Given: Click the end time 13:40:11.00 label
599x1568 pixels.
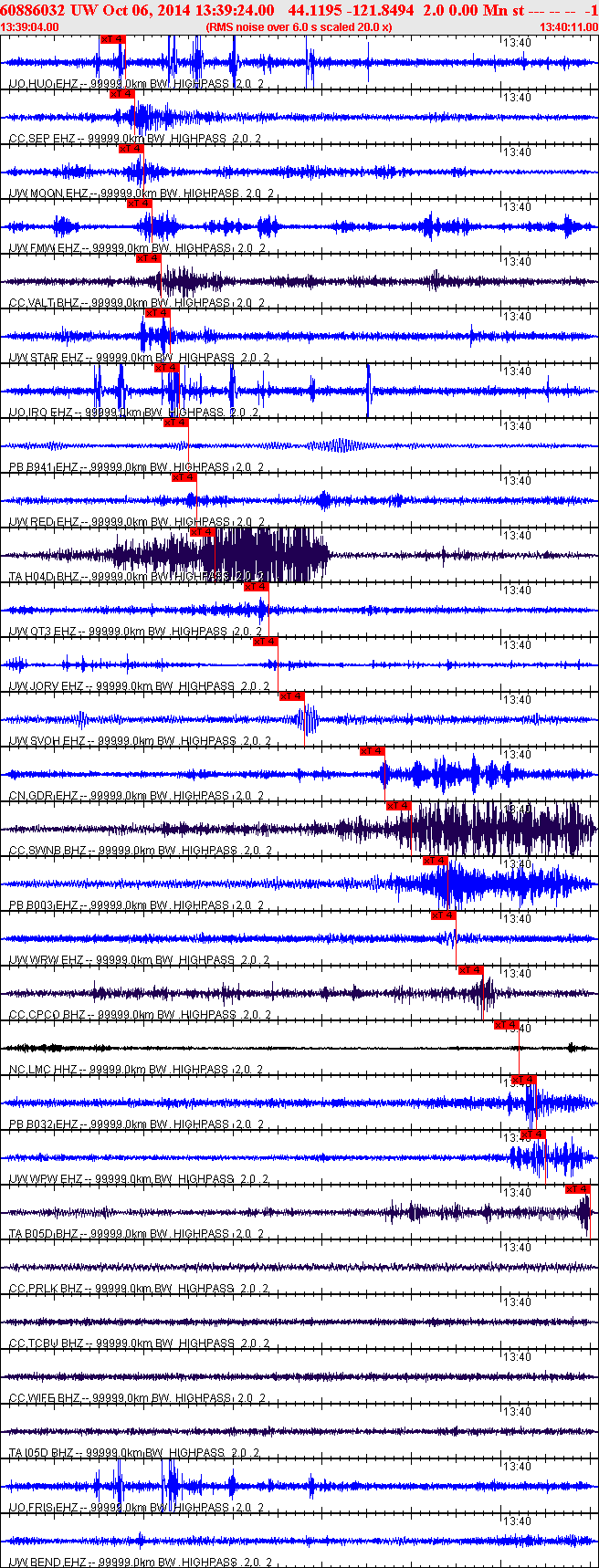Looking at the screenshot, I should point(569,27).
